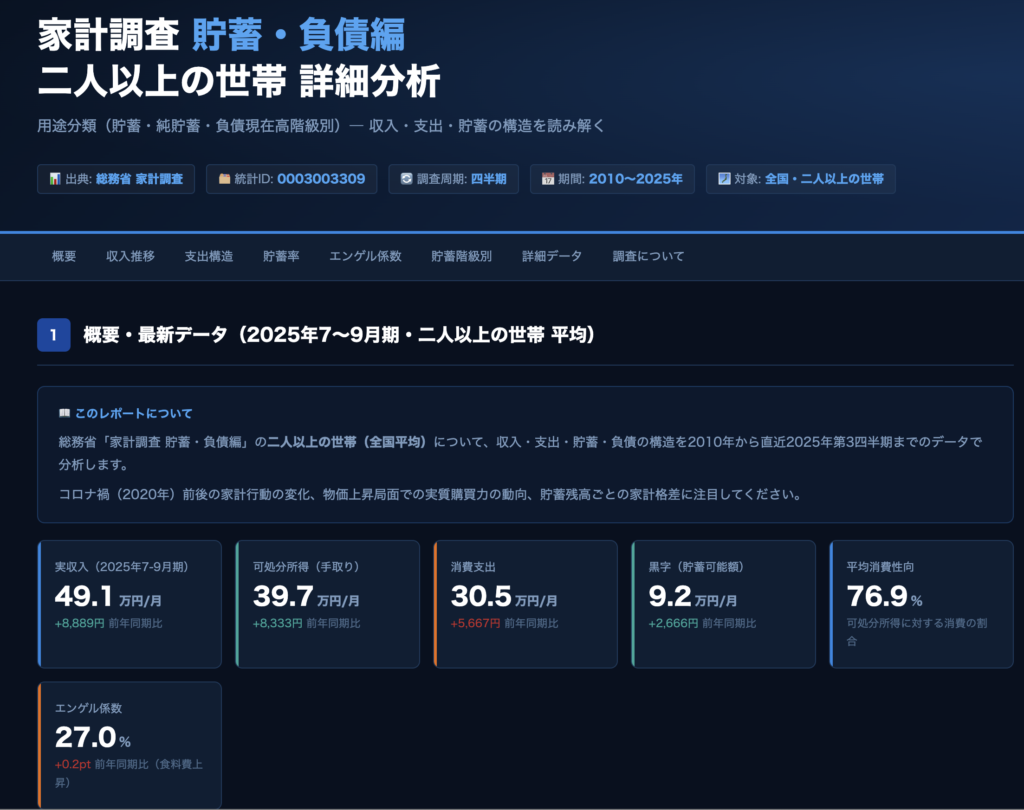Click the 調査について nav link
1024x810 pixels.
[648, 256]
